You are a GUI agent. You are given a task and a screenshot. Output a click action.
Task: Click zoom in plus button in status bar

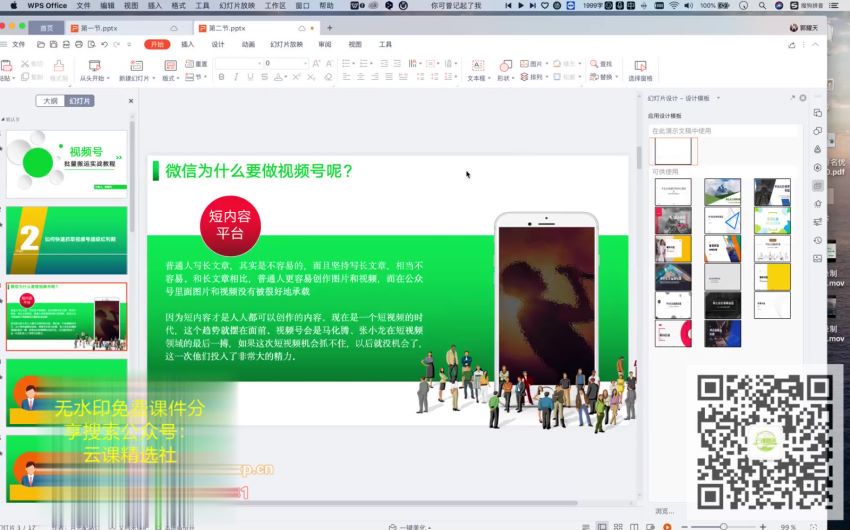click(x=763, y=526)
